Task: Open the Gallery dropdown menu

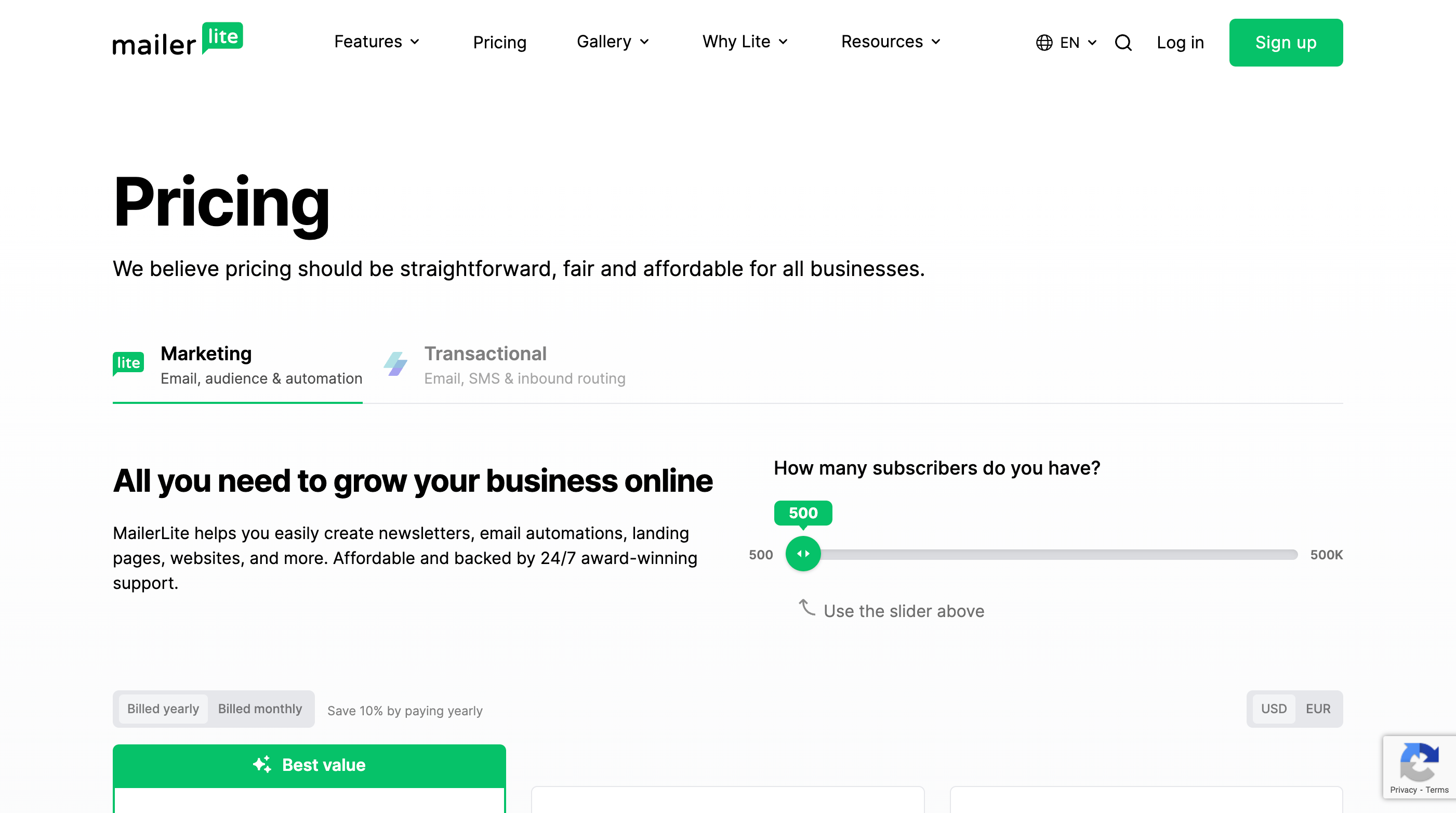Action: [x=613, y=42]
